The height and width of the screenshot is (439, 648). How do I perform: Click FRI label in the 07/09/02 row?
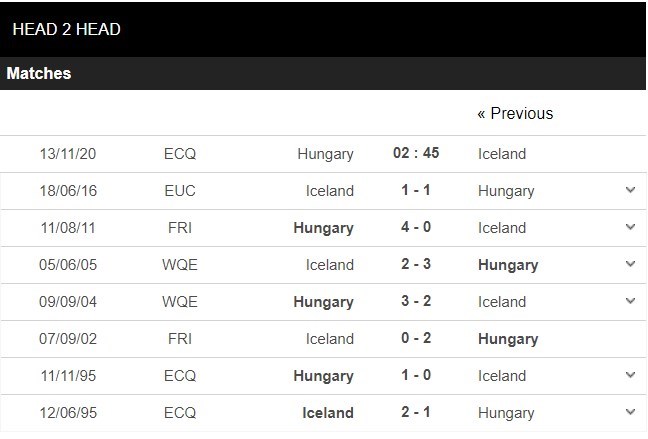(x=180, y=339)
